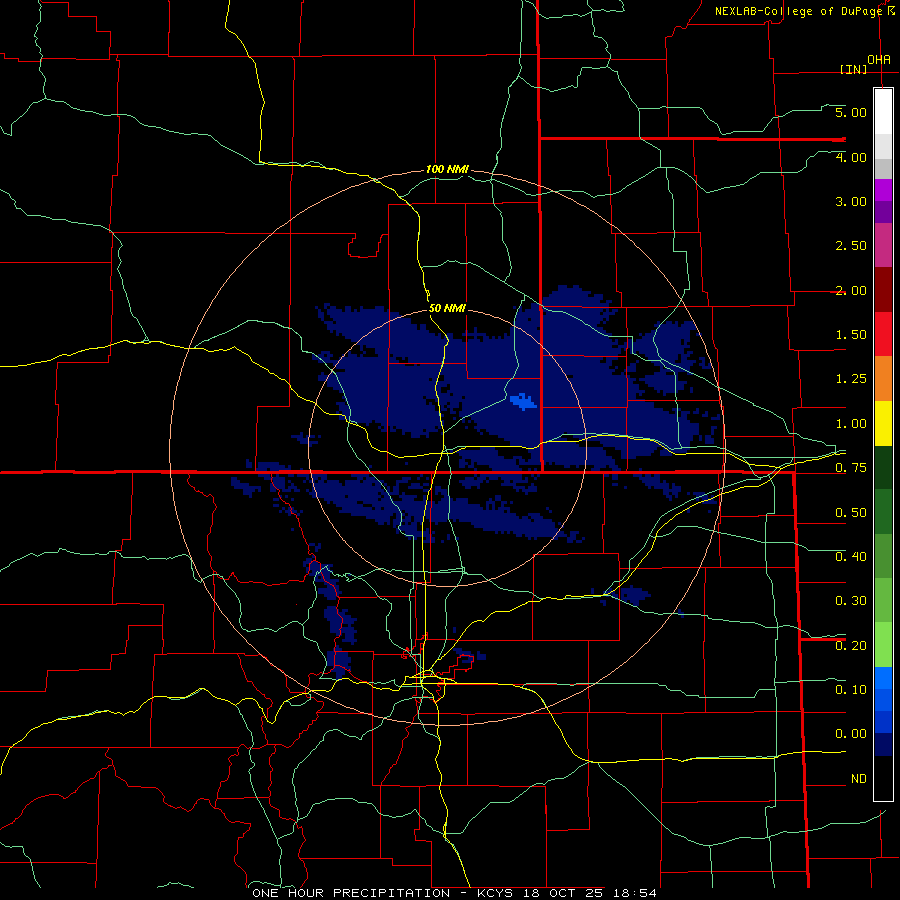
Task: Click the 2.50 legend value
Action: click(x=851, y=246)
